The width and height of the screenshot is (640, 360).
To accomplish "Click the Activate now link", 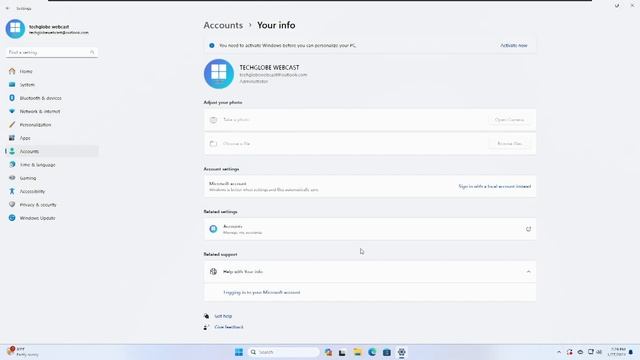I will pos(513,45).
